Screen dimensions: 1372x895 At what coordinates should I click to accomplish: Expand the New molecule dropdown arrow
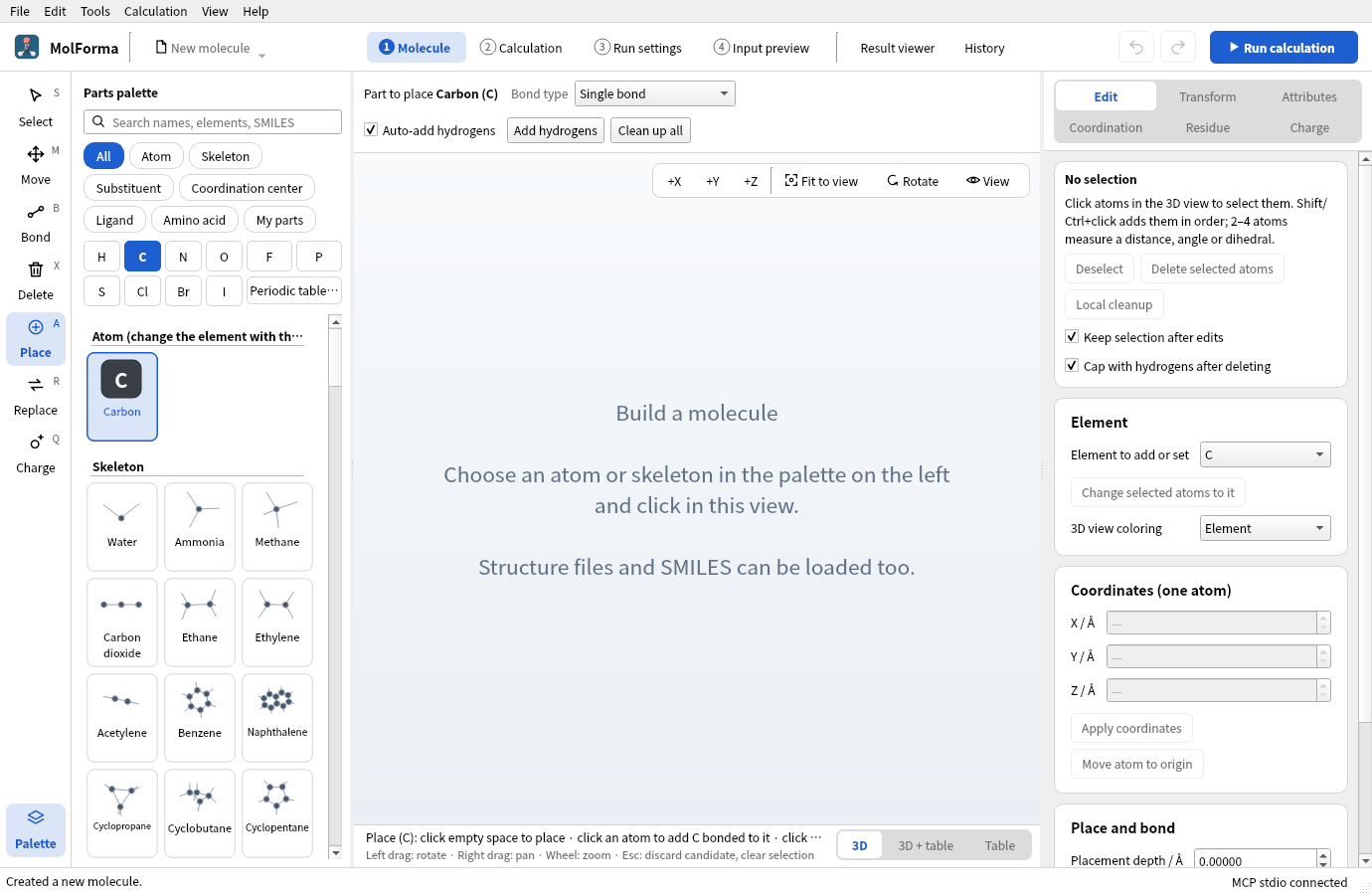tap(262, 55)
